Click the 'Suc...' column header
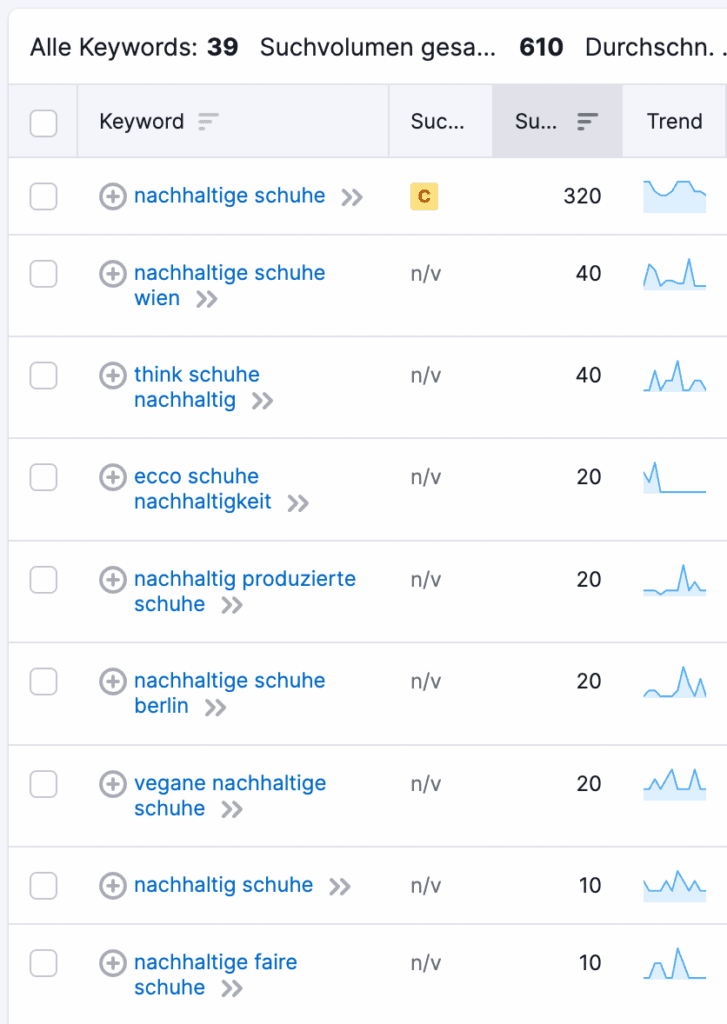This screenshot has height=1024, width=727. click(437, 122)
